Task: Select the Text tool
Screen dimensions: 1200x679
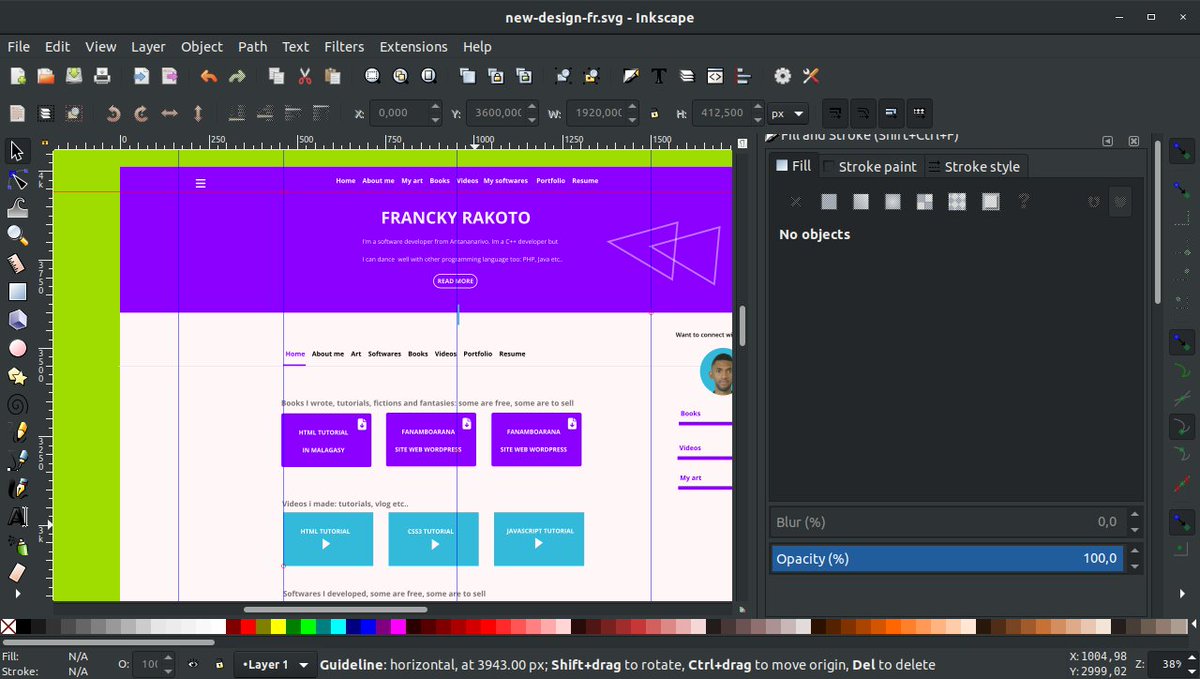Action: pos(16,515)
